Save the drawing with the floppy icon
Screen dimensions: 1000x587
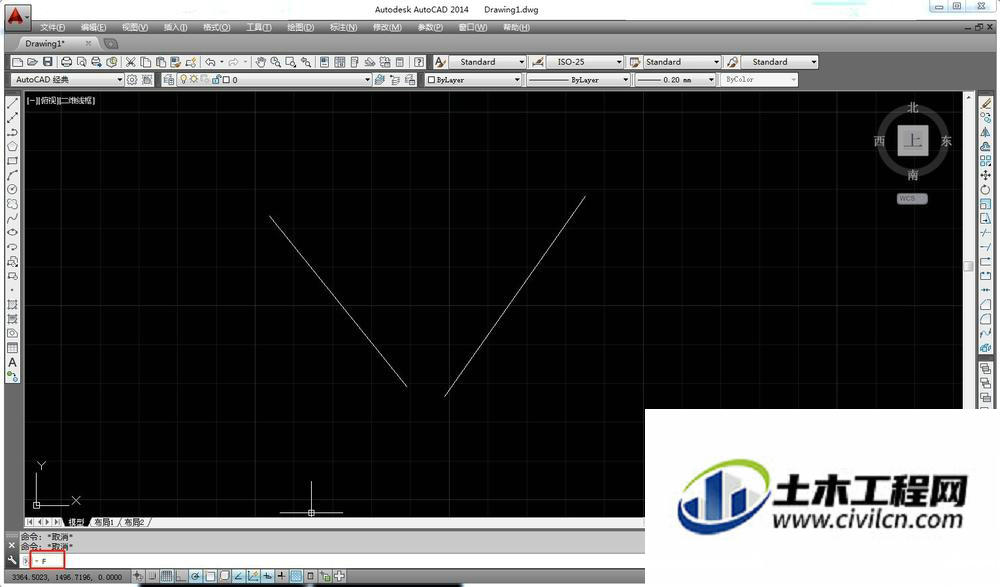coord(47,62)
